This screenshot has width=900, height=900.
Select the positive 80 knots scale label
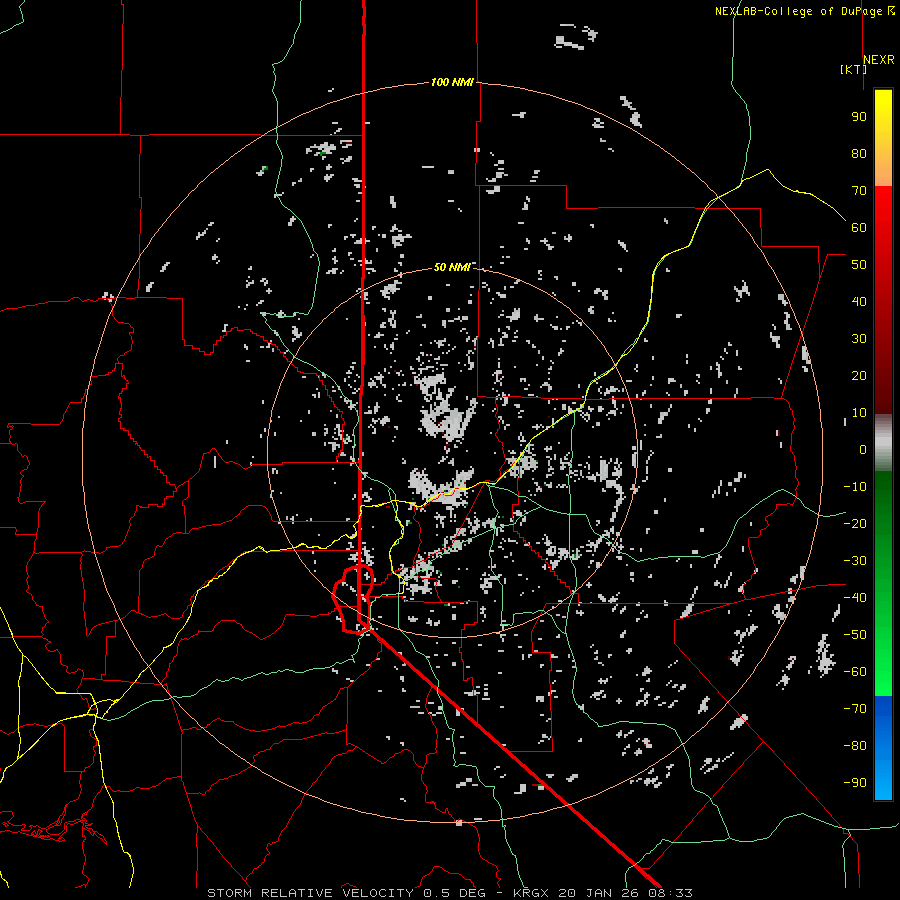(x=859, y=153)
